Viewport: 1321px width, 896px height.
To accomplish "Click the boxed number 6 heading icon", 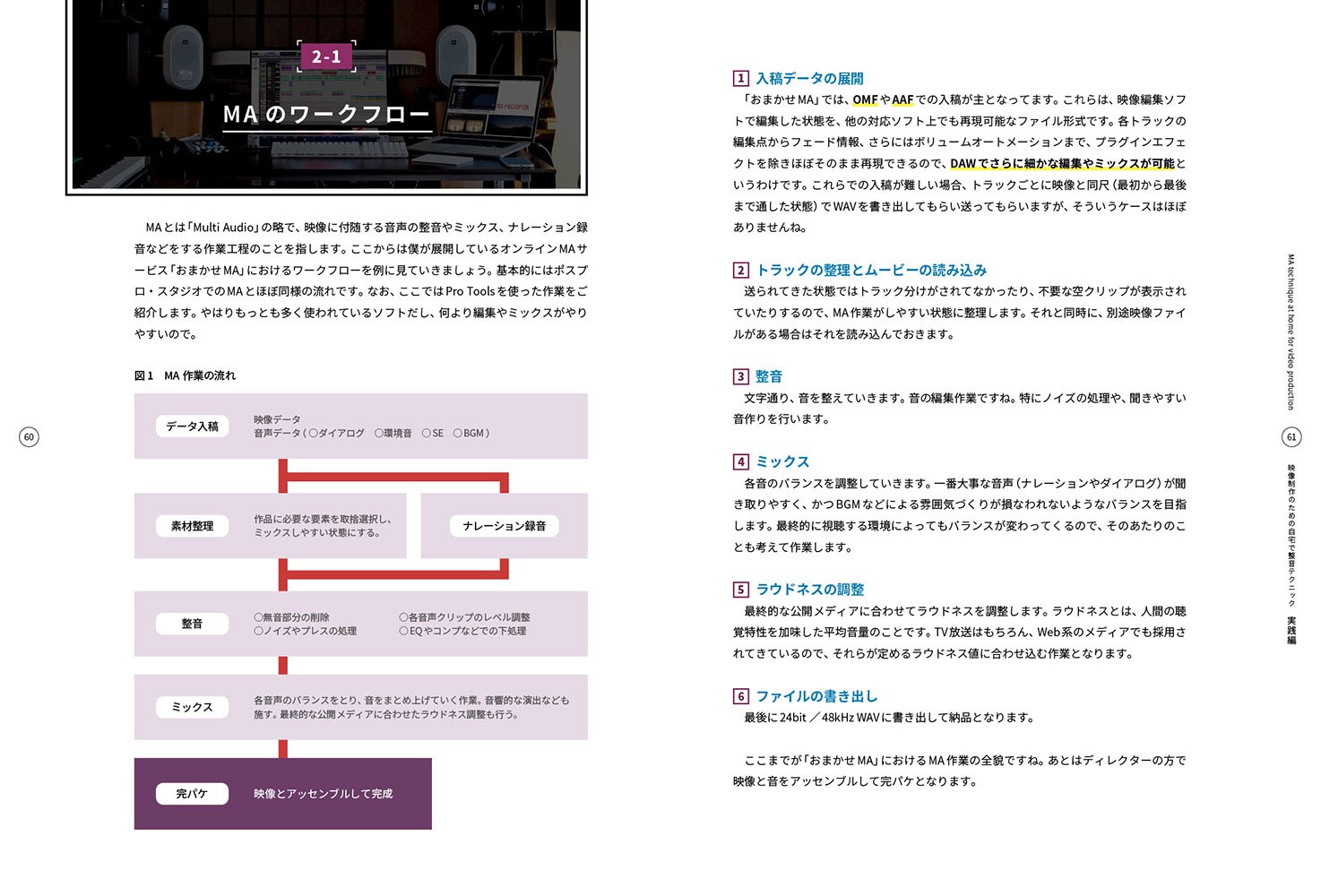I will tap(740, 696).
